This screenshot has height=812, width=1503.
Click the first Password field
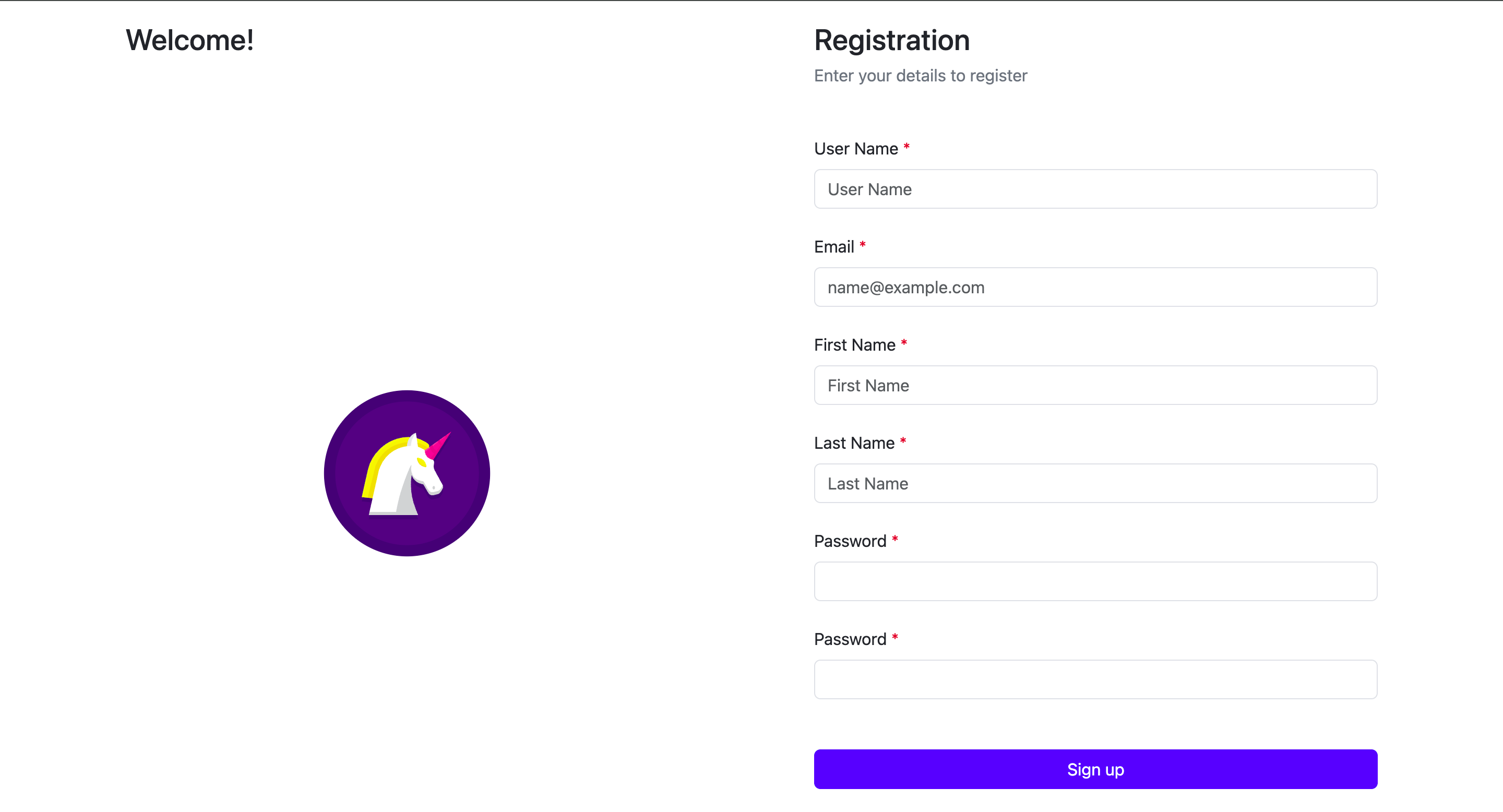(1095, 581)
